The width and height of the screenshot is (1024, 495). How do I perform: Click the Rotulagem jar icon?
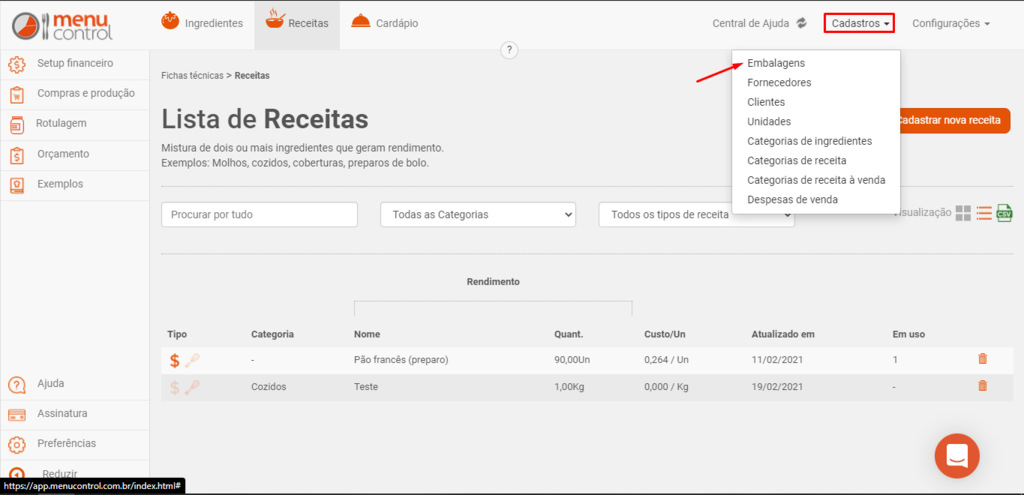click(x=17, y=124)
